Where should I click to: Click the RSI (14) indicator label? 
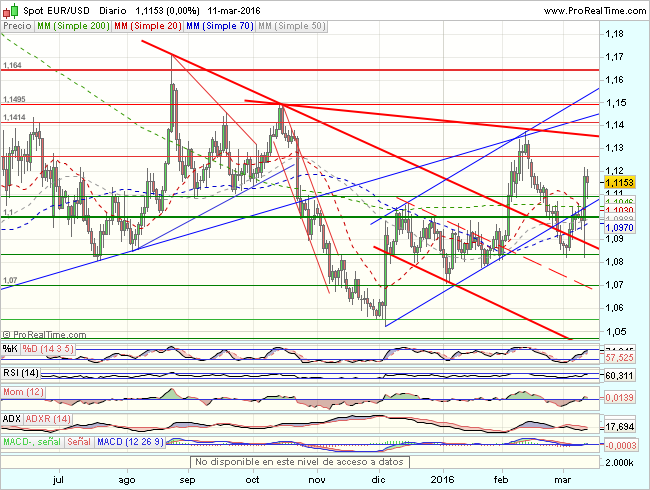pyautogui.click(x=21, y=373)
